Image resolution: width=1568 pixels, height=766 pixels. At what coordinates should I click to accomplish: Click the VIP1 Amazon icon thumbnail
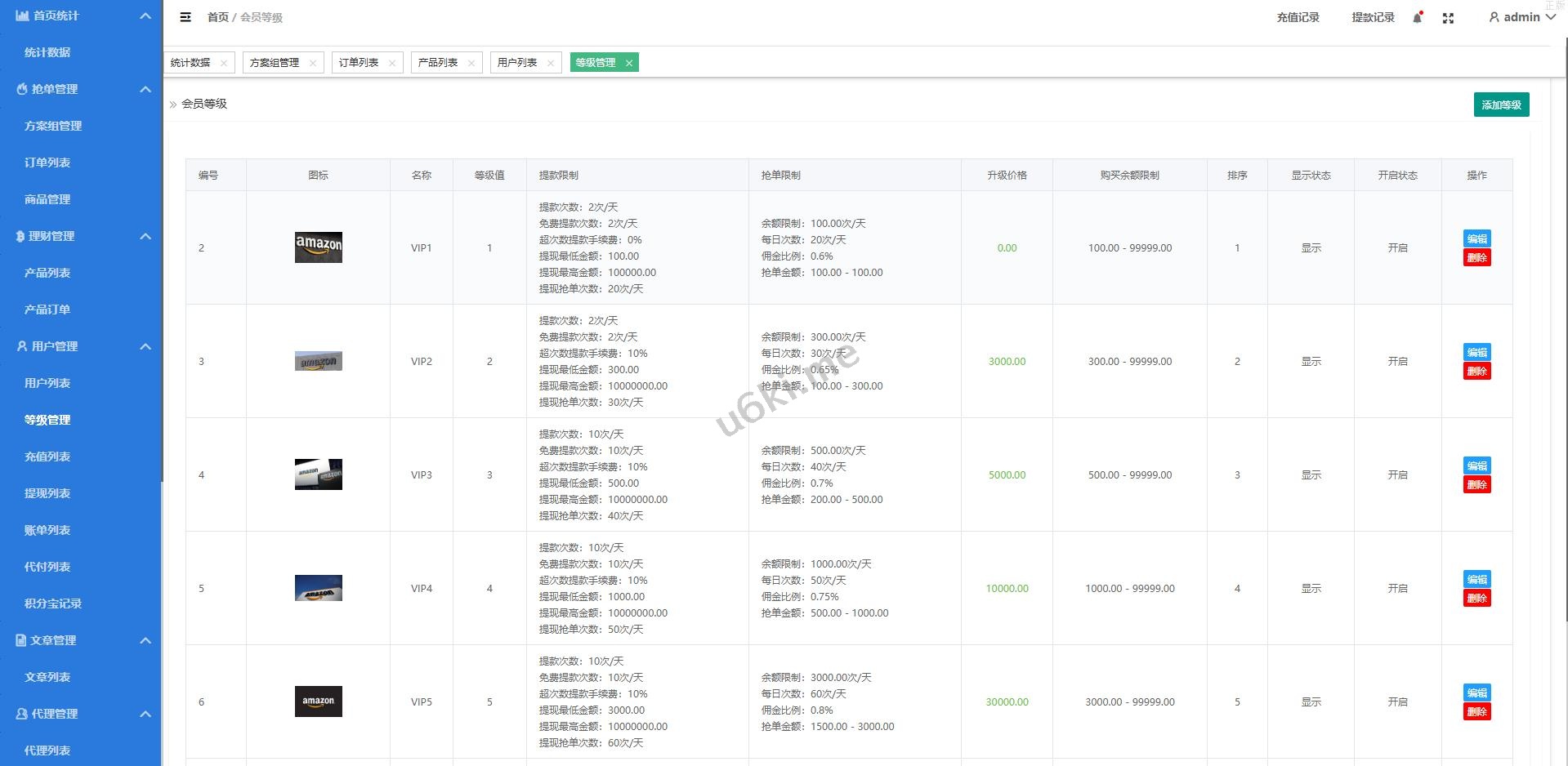pyautogui.click(x=318, y=247)
